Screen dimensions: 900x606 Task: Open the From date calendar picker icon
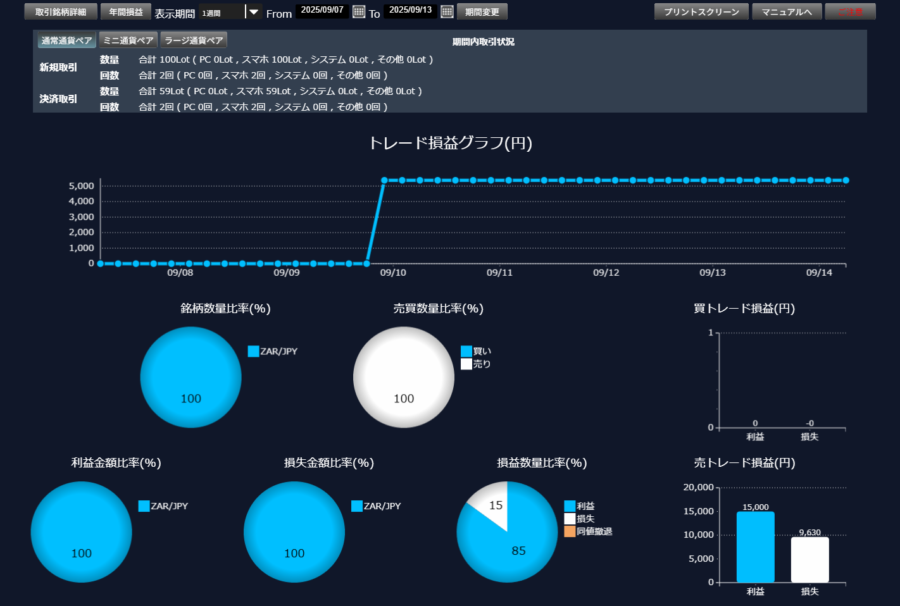pos(359,12)
